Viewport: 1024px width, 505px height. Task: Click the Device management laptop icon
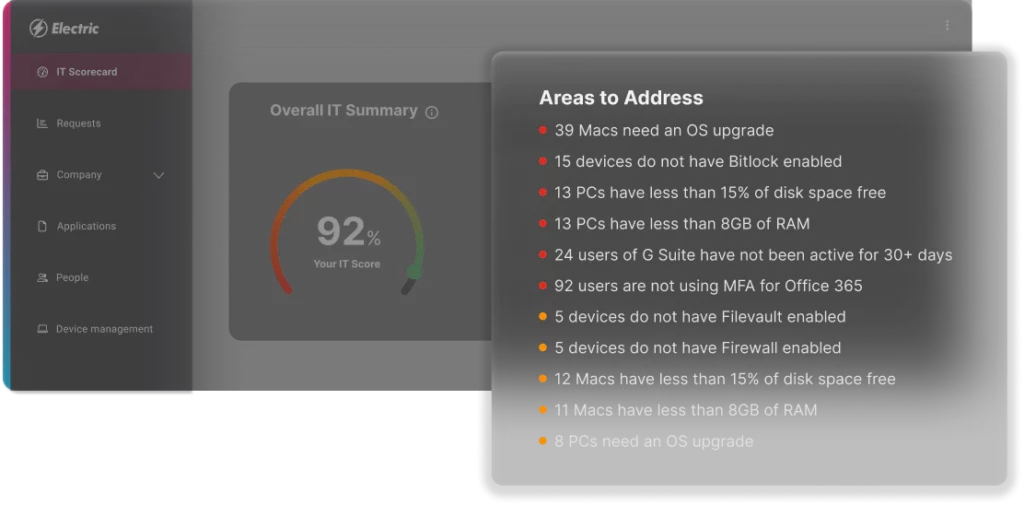pyautogui.click(x=42, y=329)
